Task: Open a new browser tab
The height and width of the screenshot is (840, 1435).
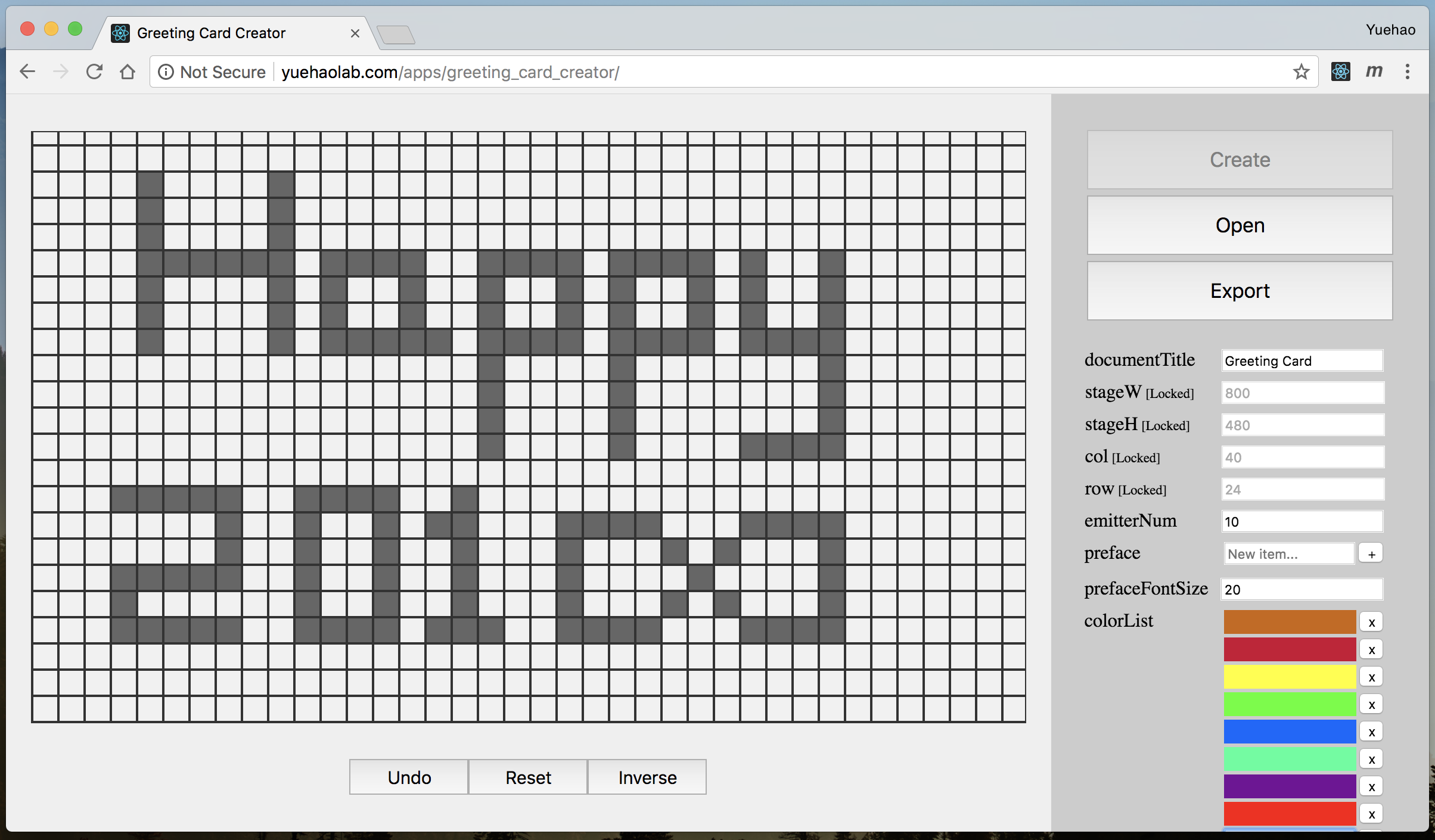Action: pyautogui.click(x=396, y=35)
